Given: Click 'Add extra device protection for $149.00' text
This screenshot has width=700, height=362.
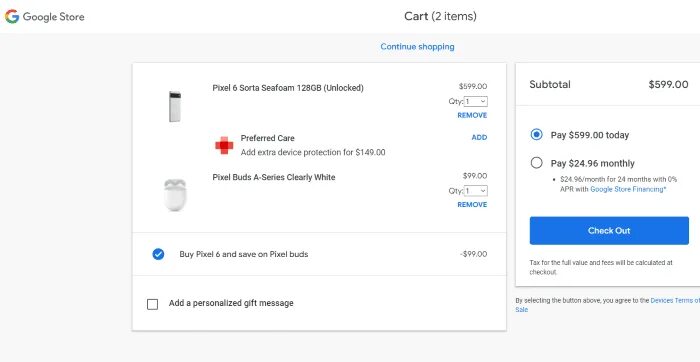Looking at the screenshot, I should coord(313,152).
